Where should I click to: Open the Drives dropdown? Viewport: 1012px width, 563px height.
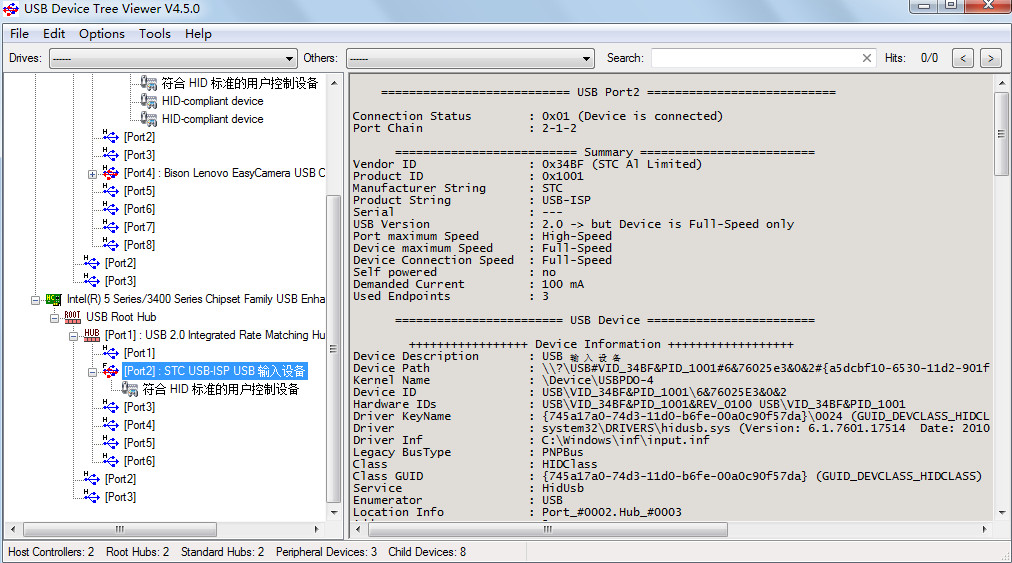pyautogui.click(x=173, y=58)
